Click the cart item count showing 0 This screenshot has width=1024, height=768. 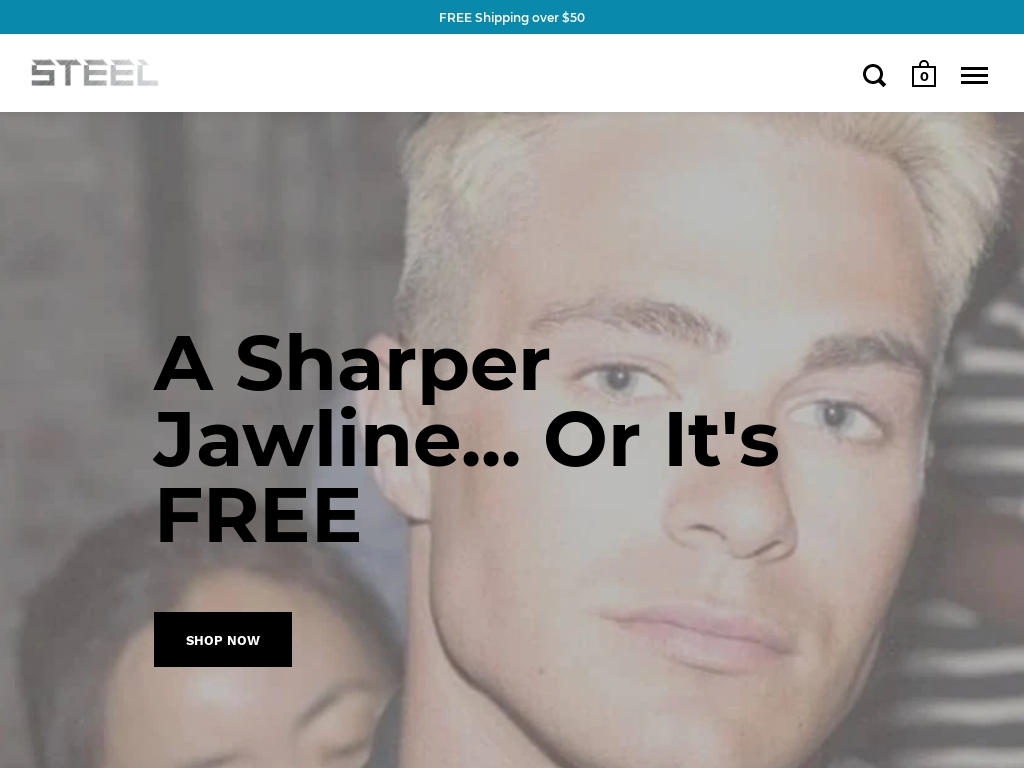(924, 77)
